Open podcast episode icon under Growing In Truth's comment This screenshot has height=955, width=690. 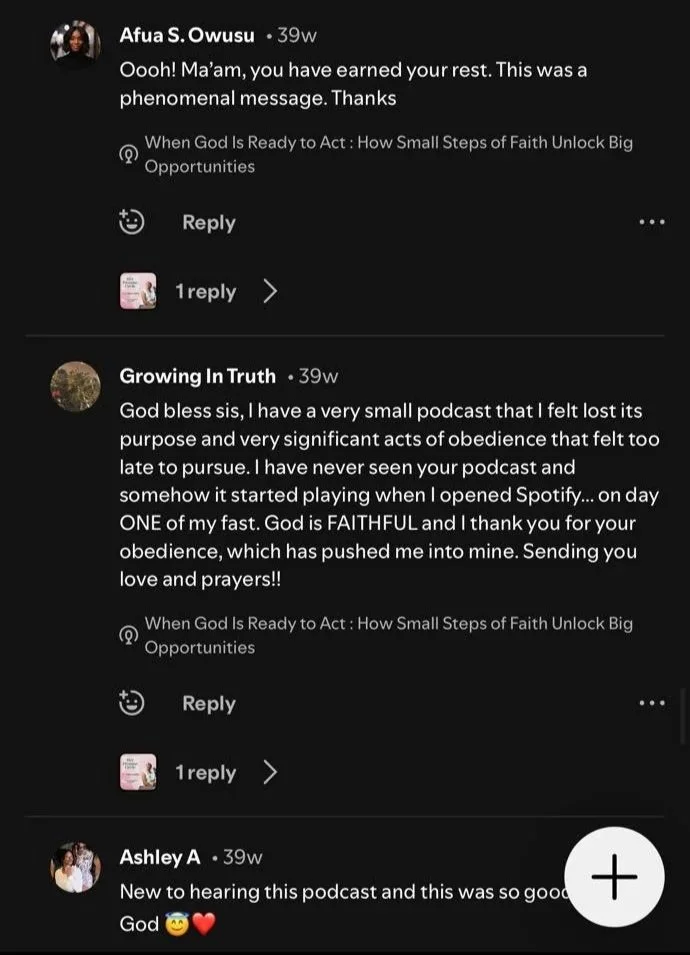128,635
